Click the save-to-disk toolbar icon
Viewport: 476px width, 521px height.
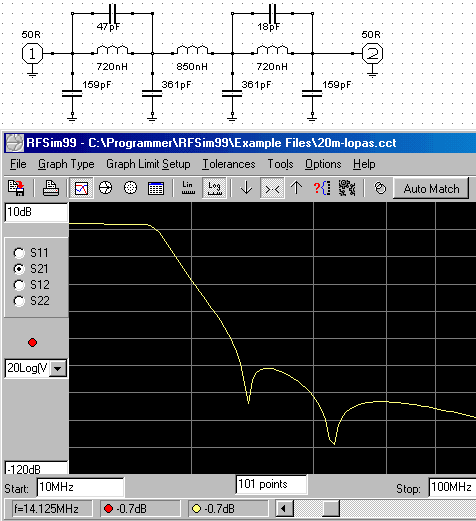pyautogui.click(x=16, y=188)
